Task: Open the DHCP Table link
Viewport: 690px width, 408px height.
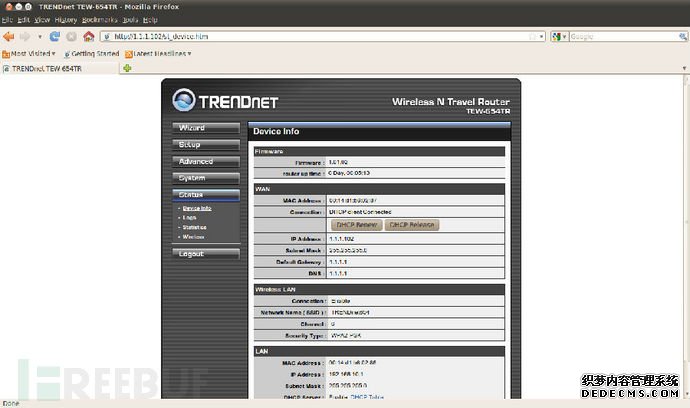Action: (367, 397)
